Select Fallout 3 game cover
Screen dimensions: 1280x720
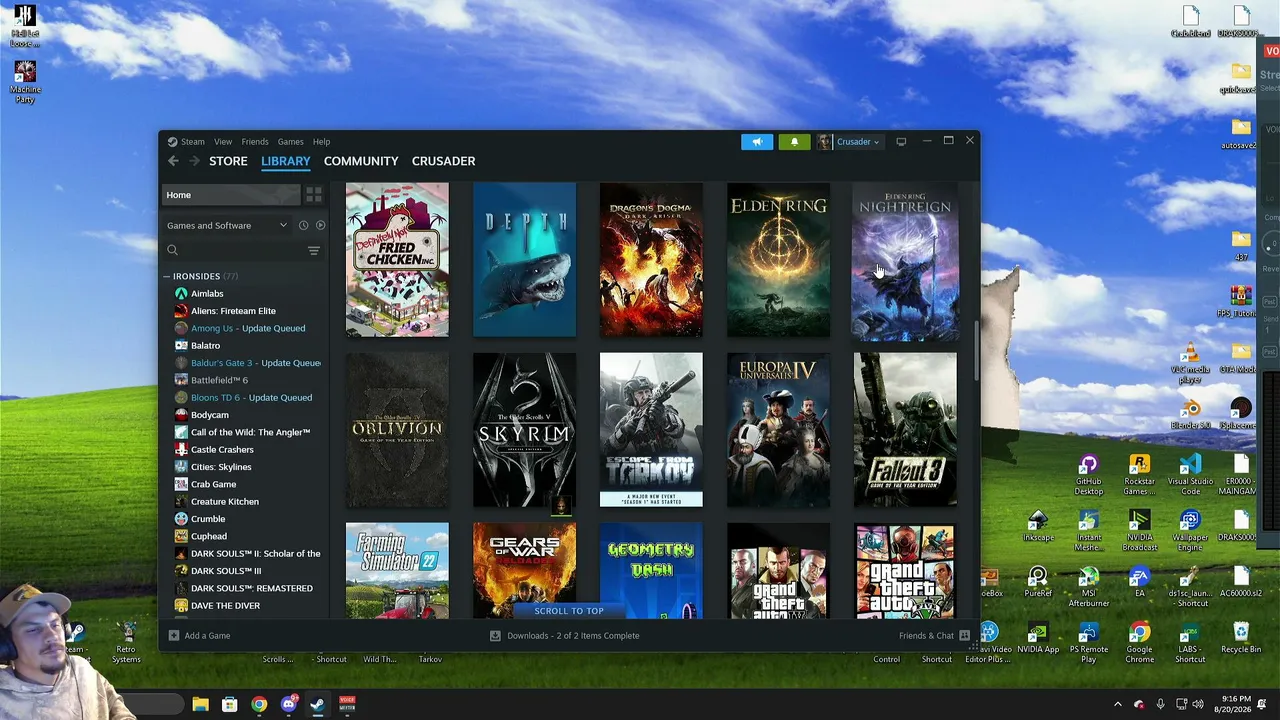click(905, 430)
